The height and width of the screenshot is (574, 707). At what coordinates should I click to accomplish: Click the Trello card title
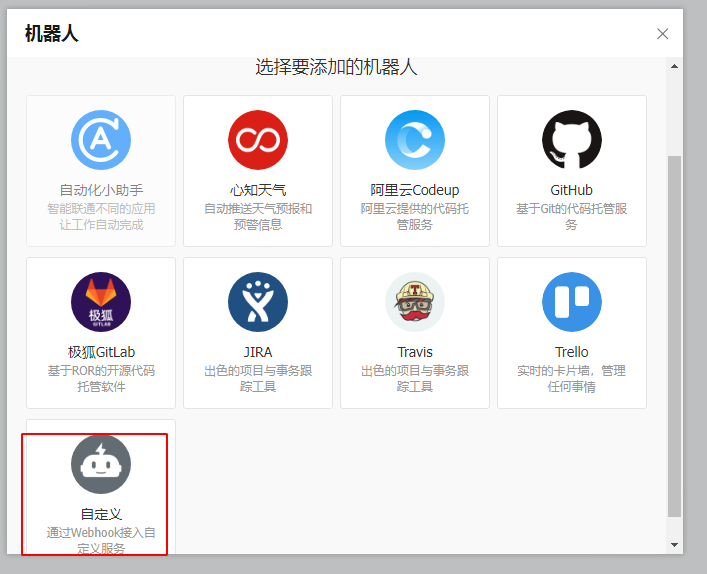(x=572, y=352)
